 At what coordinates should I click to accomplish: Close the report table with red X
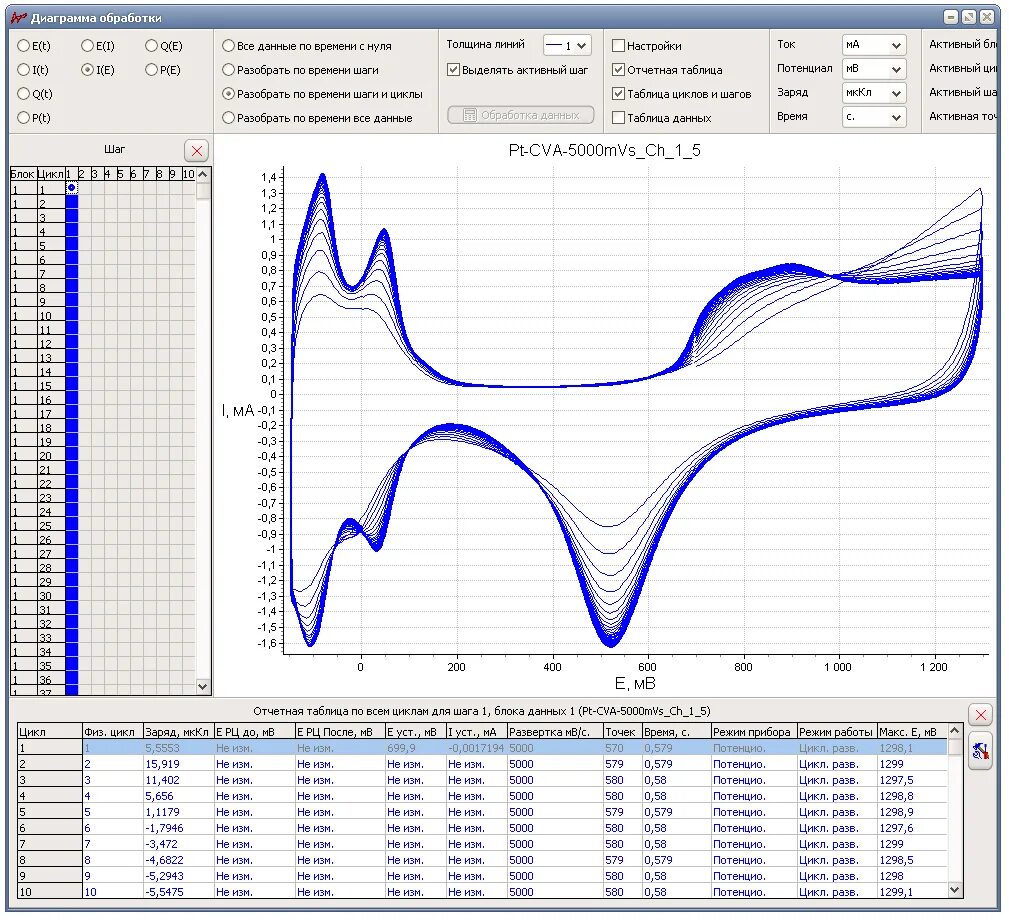(x=980, y=715)
